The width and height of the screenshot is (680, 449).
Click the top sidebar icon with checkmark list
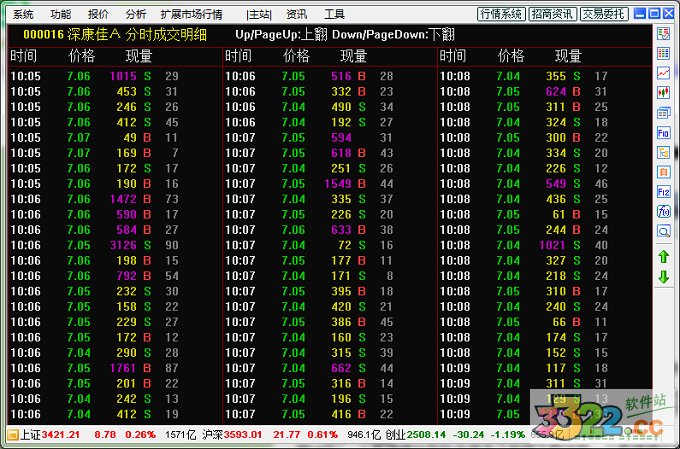[663, 33]
